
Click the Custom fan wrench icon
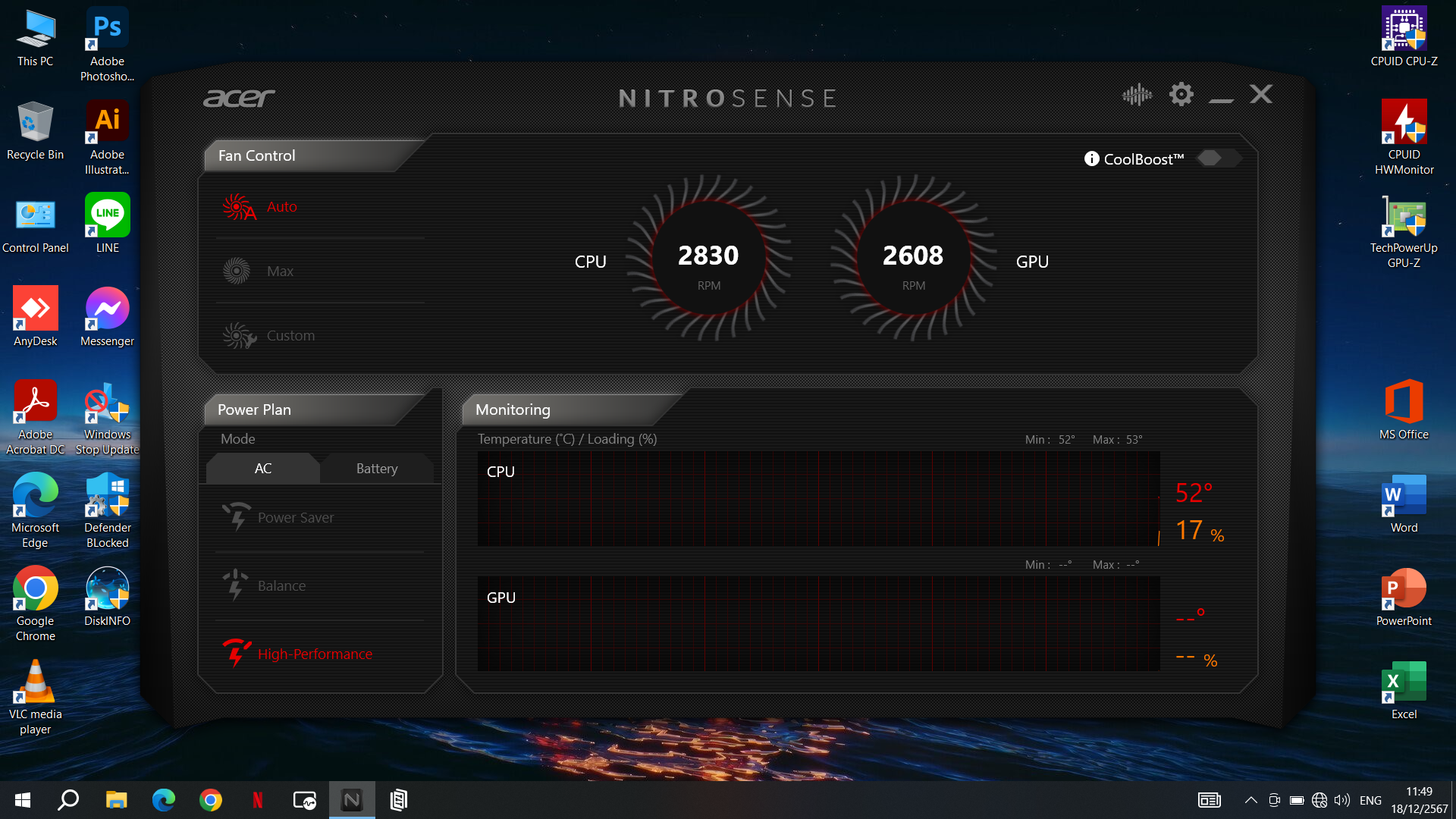[x=239, y=335]
